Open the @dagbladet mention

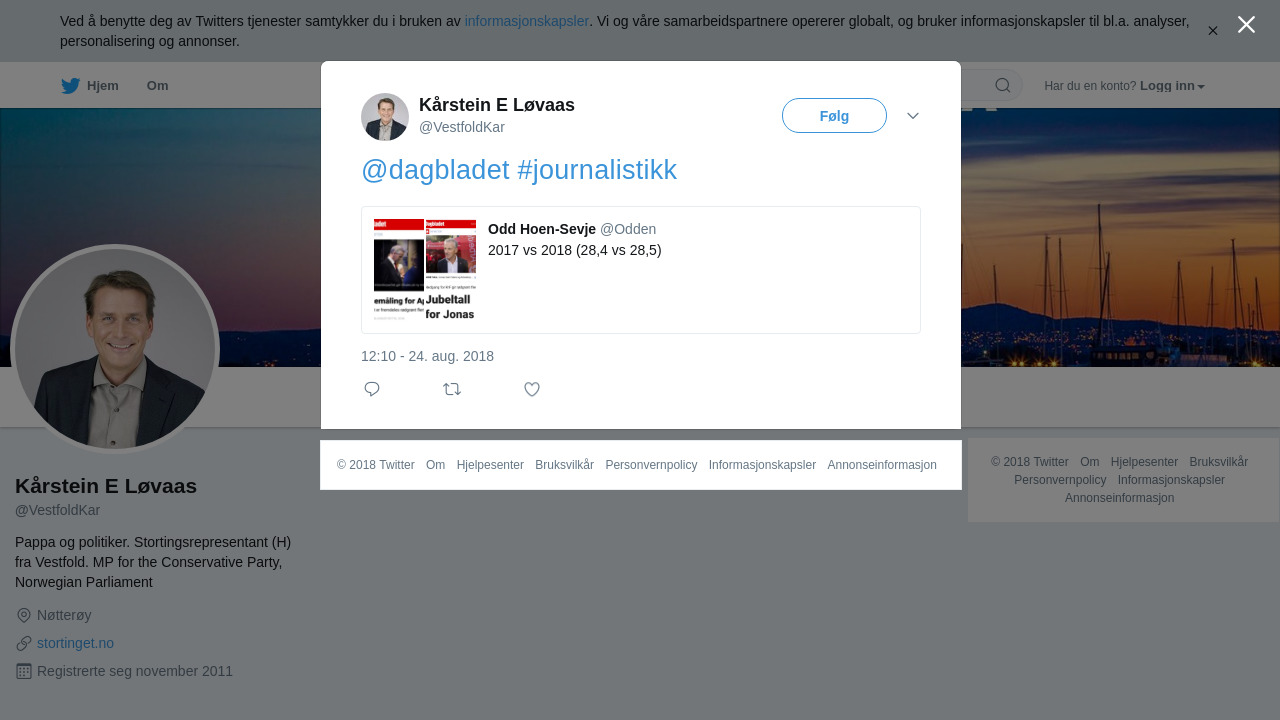coord(435,170)
